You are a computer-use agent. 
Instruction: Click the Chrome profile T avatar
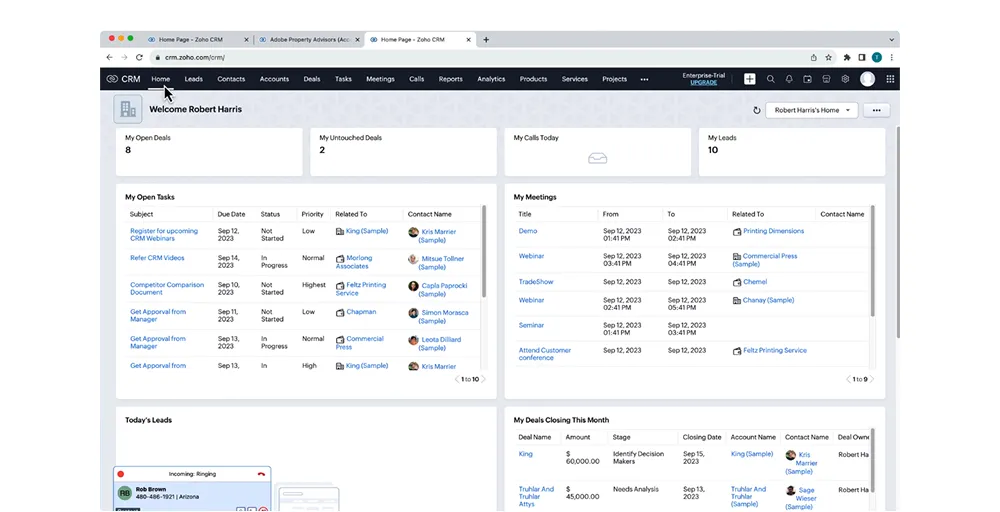[x=877, y=57]
